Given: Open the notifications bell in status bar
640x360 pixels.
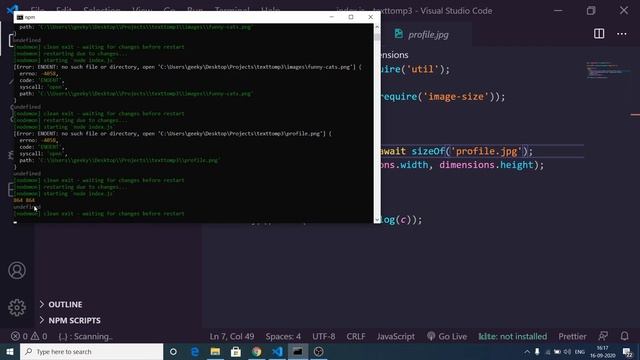Looking at the screenshot, I should (624, 336).
